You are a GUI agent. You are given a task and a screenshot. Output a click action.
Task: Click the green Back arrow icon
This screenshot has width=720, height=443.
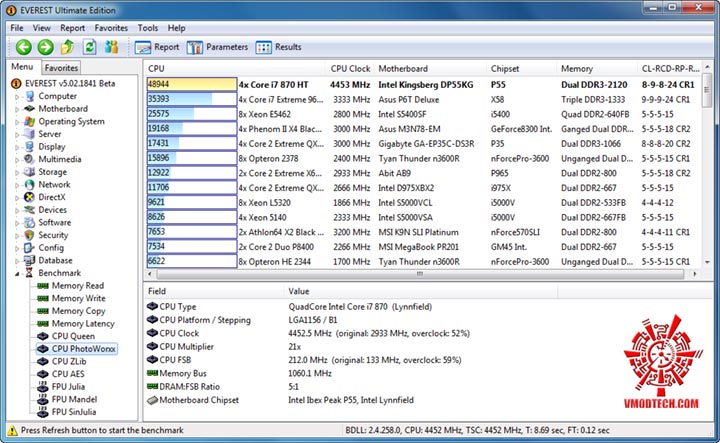(23, 47)
